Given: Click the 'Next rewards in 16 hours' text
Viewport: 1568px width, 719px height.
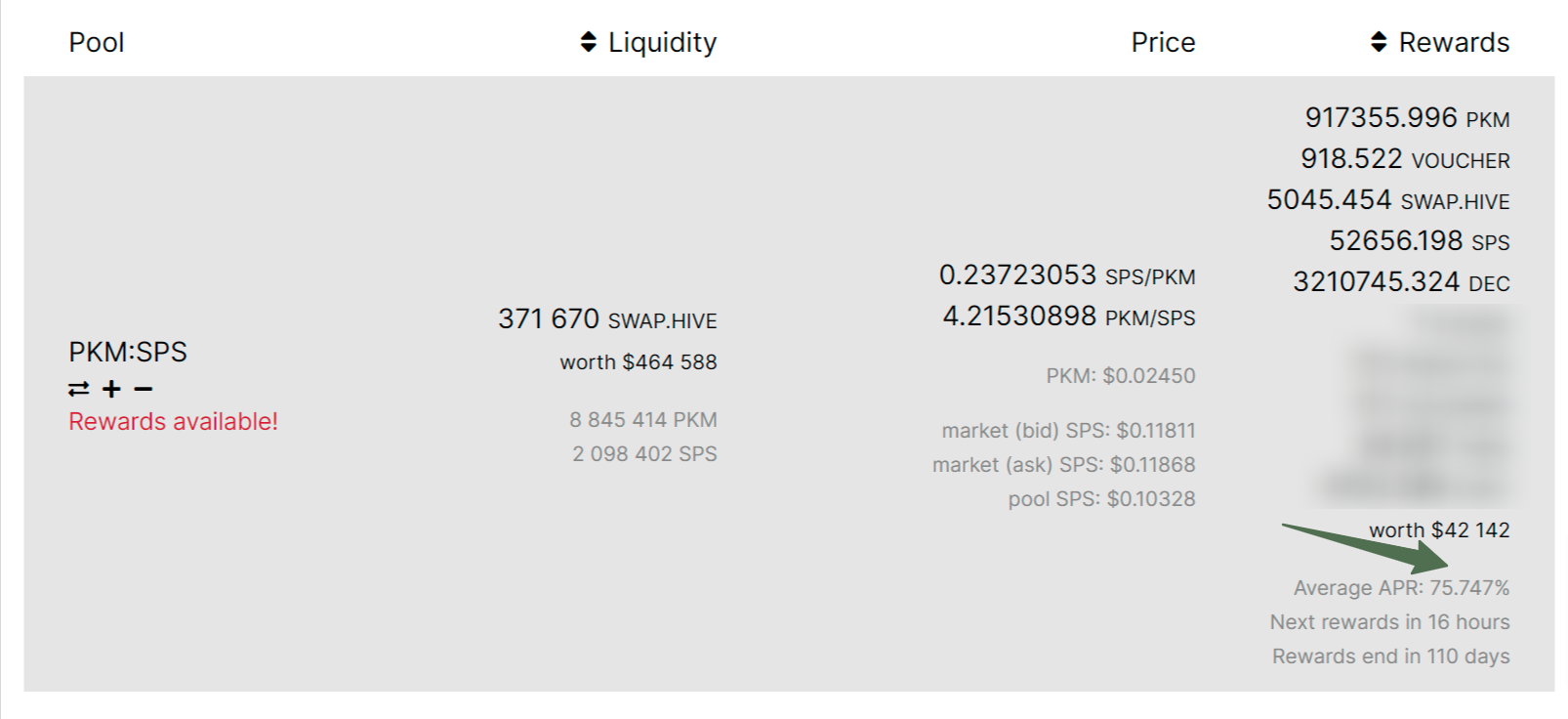Looking at the screenshot, I should click(x=1389, y=622).
